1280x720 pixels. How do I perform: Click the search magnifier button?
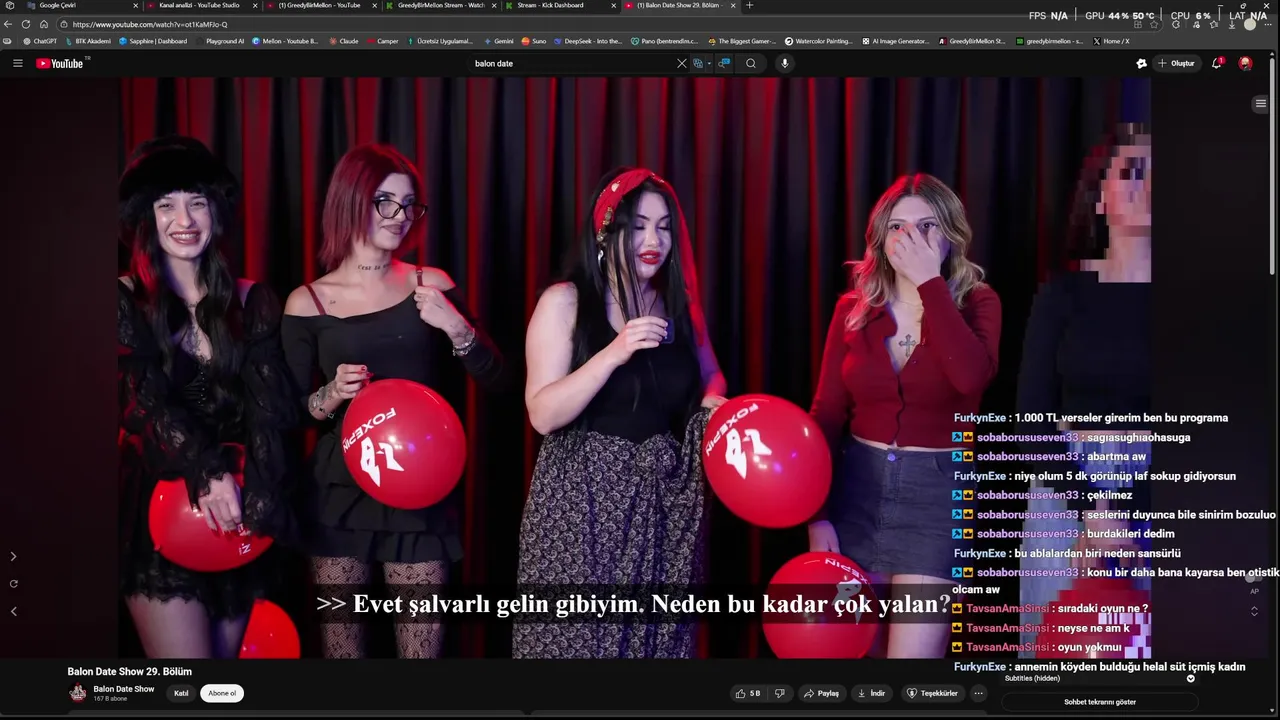click(x=751, y=63)
